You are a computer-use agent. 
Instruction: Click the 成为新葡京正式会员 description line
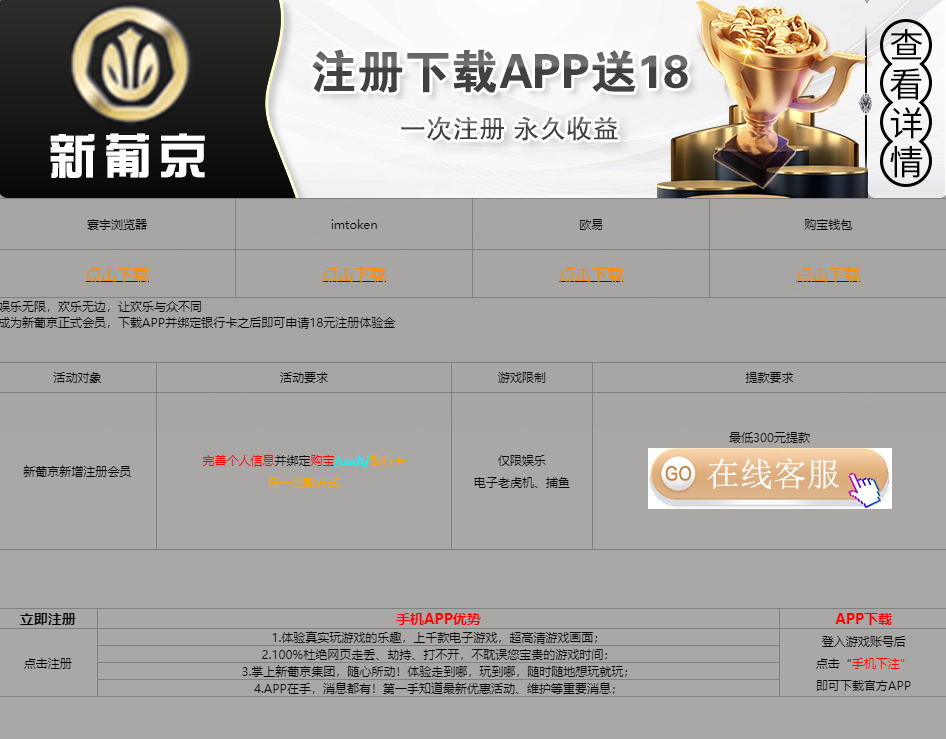[197, 323]
